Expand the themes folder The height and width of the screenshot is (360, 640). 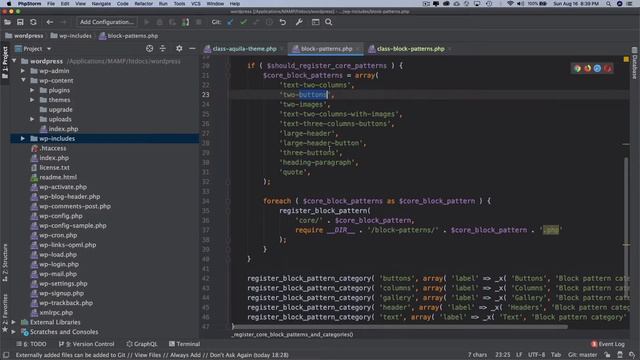click(32, 100)
